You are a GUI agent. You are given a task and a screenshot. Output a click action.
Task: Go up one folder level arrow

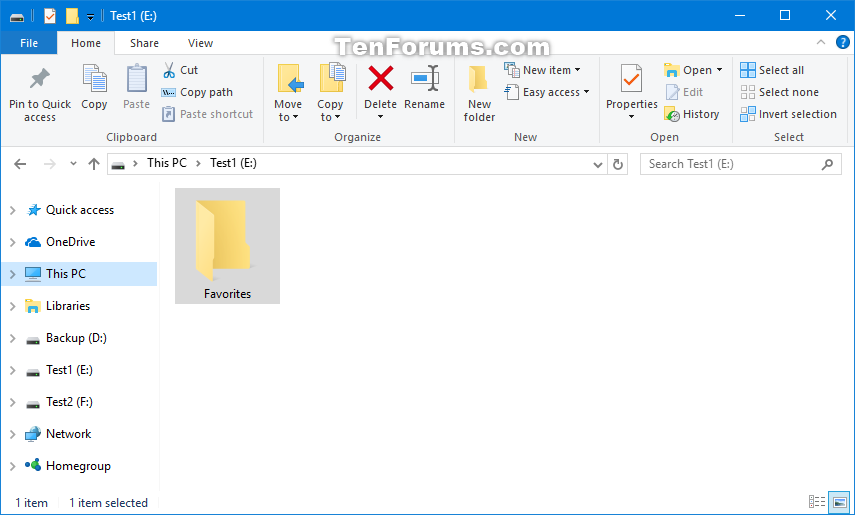click(x=94, y=164)
